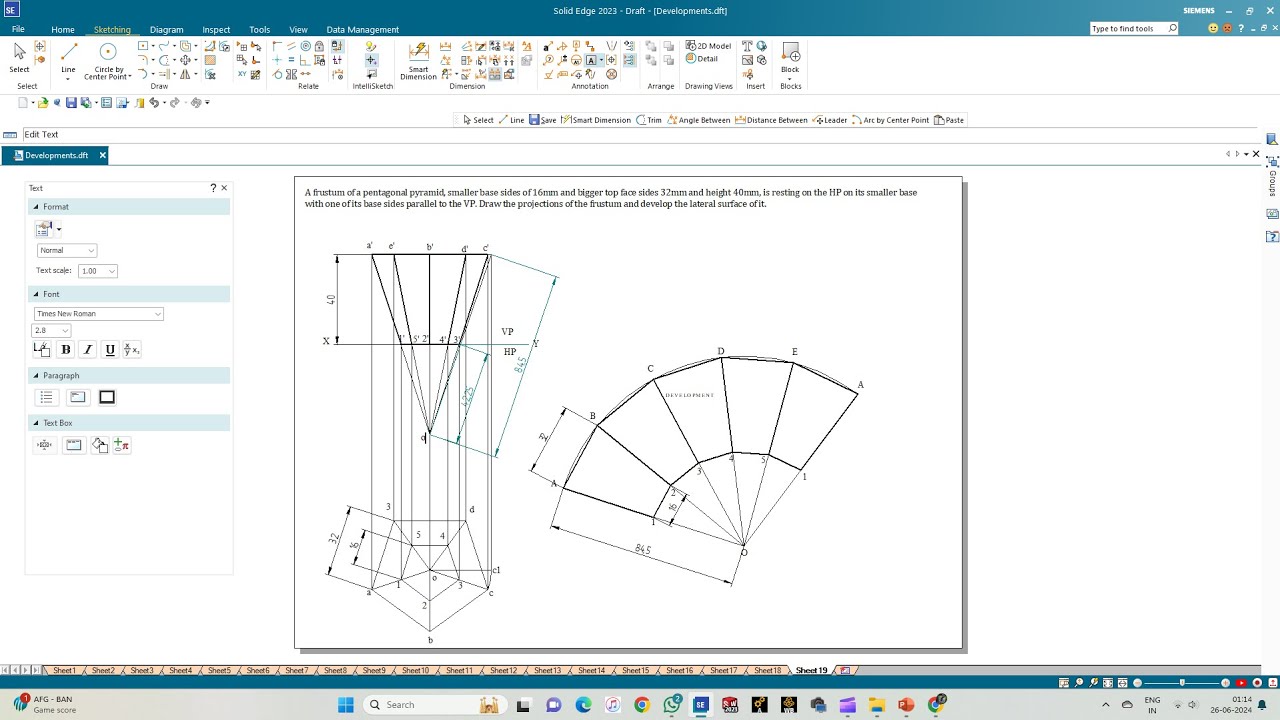Choose the Select arrow tool in the ribbon
1280x720 pixels.
[x=19, y=58]
